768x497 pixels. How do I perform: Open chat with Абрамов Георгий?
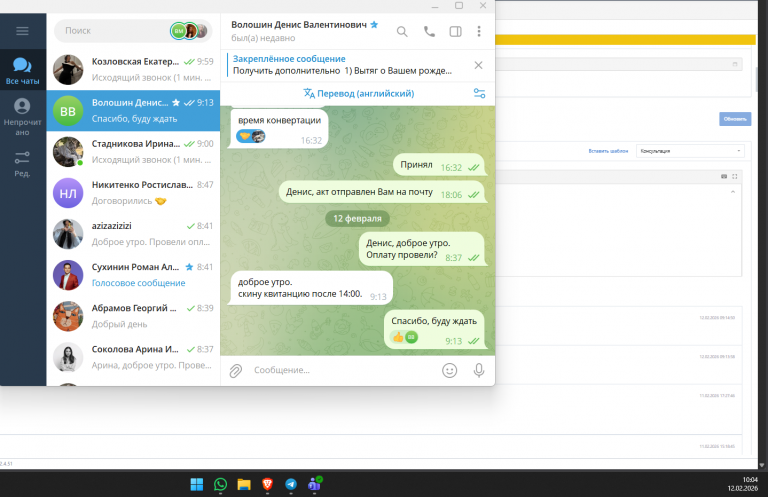point(133,316)
